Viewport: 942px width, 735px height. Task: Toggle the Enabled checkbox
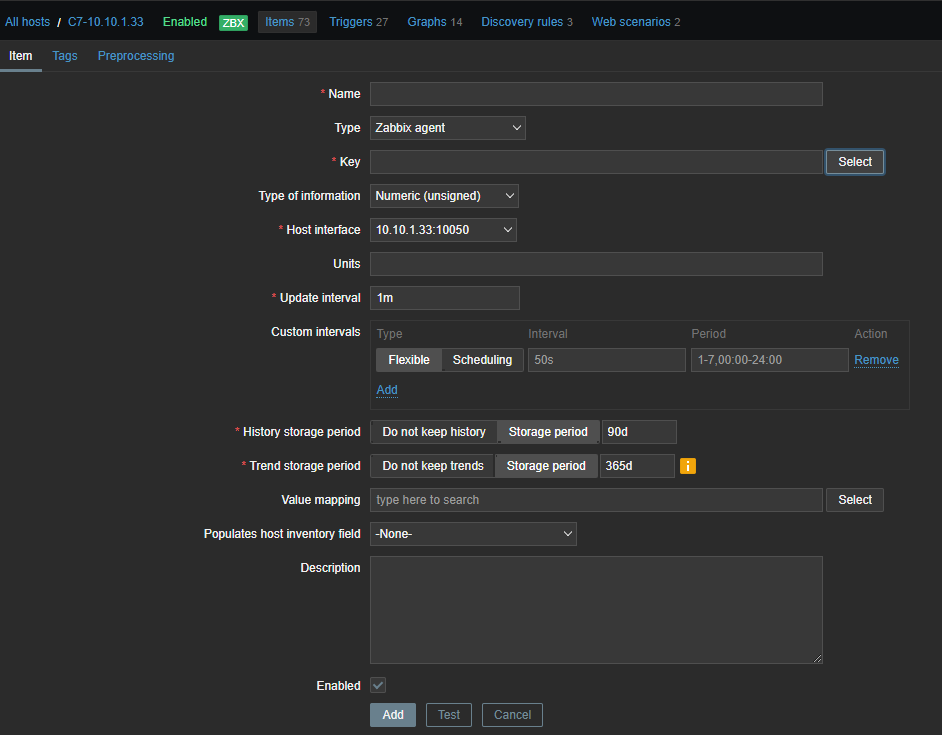(x=378, y=686)
